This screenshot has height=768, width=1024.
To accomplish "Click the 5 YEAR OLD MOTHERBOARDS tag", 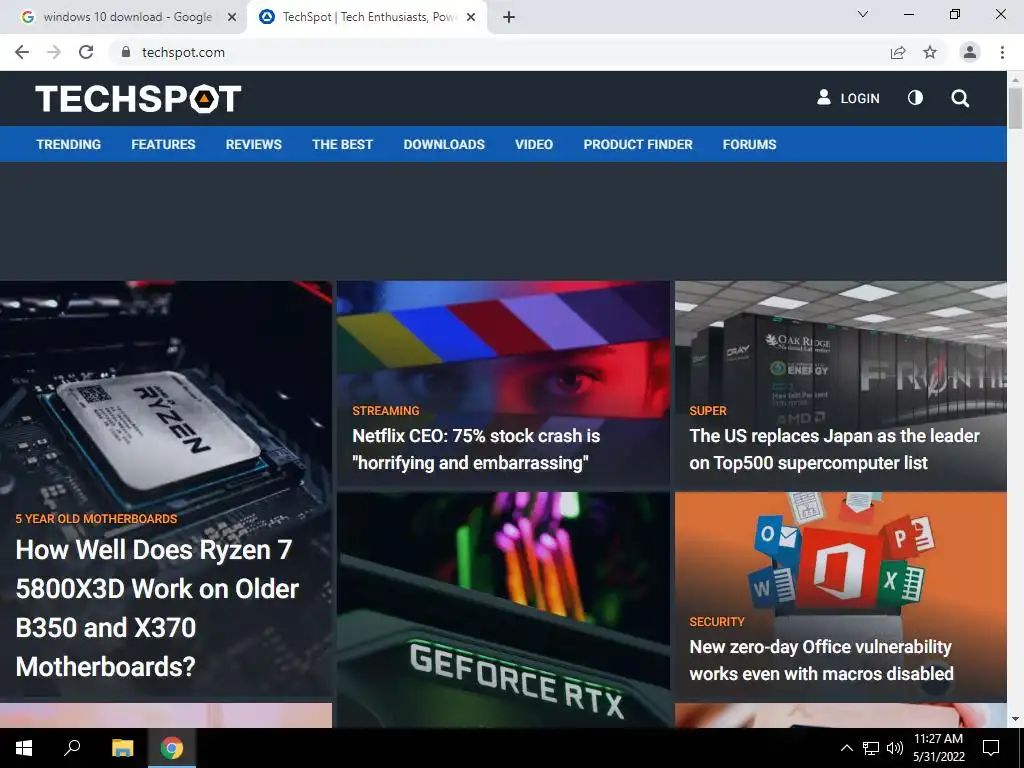I will (96, 519).
